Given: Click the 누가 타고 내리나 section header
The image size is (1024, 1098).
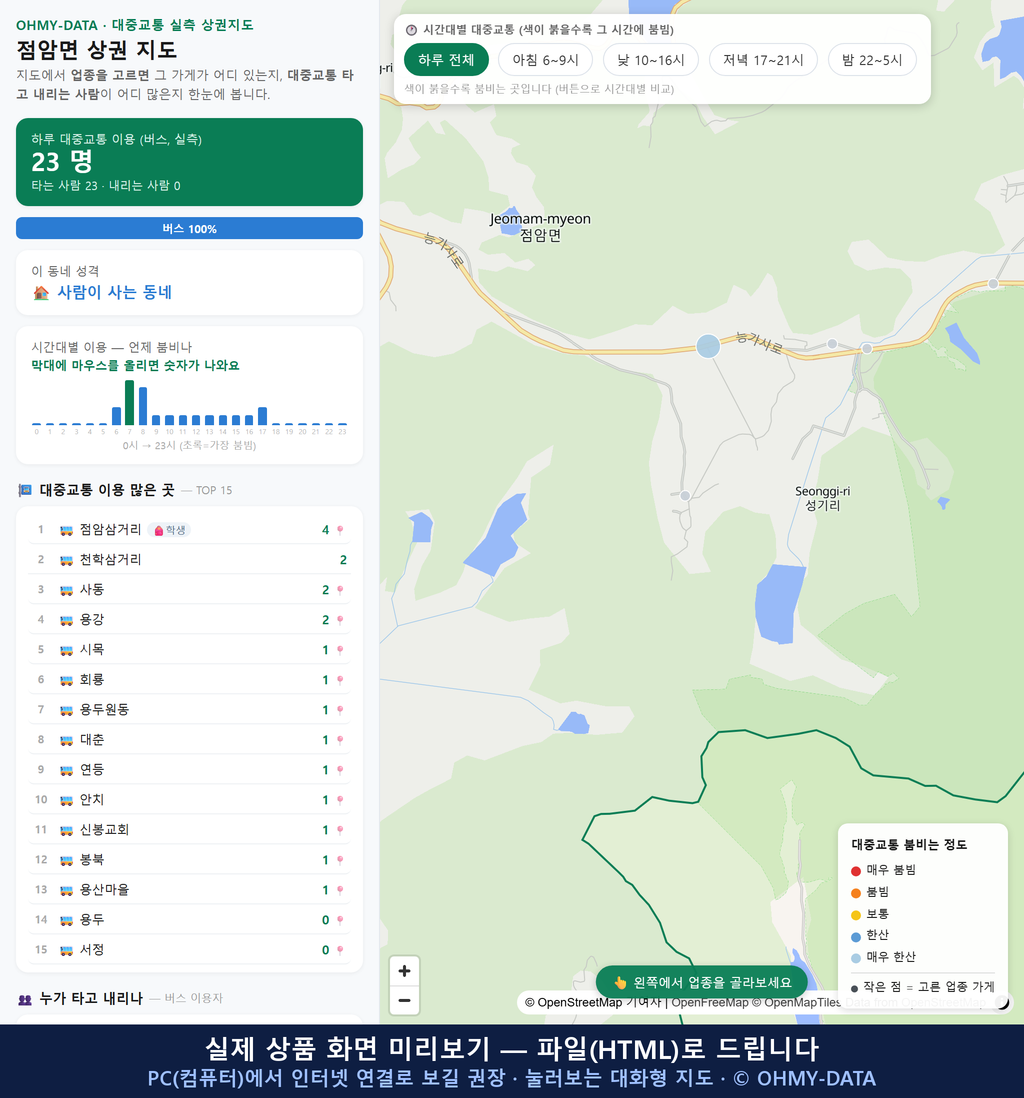Looking at the screenshot, I should click(91, 999).
